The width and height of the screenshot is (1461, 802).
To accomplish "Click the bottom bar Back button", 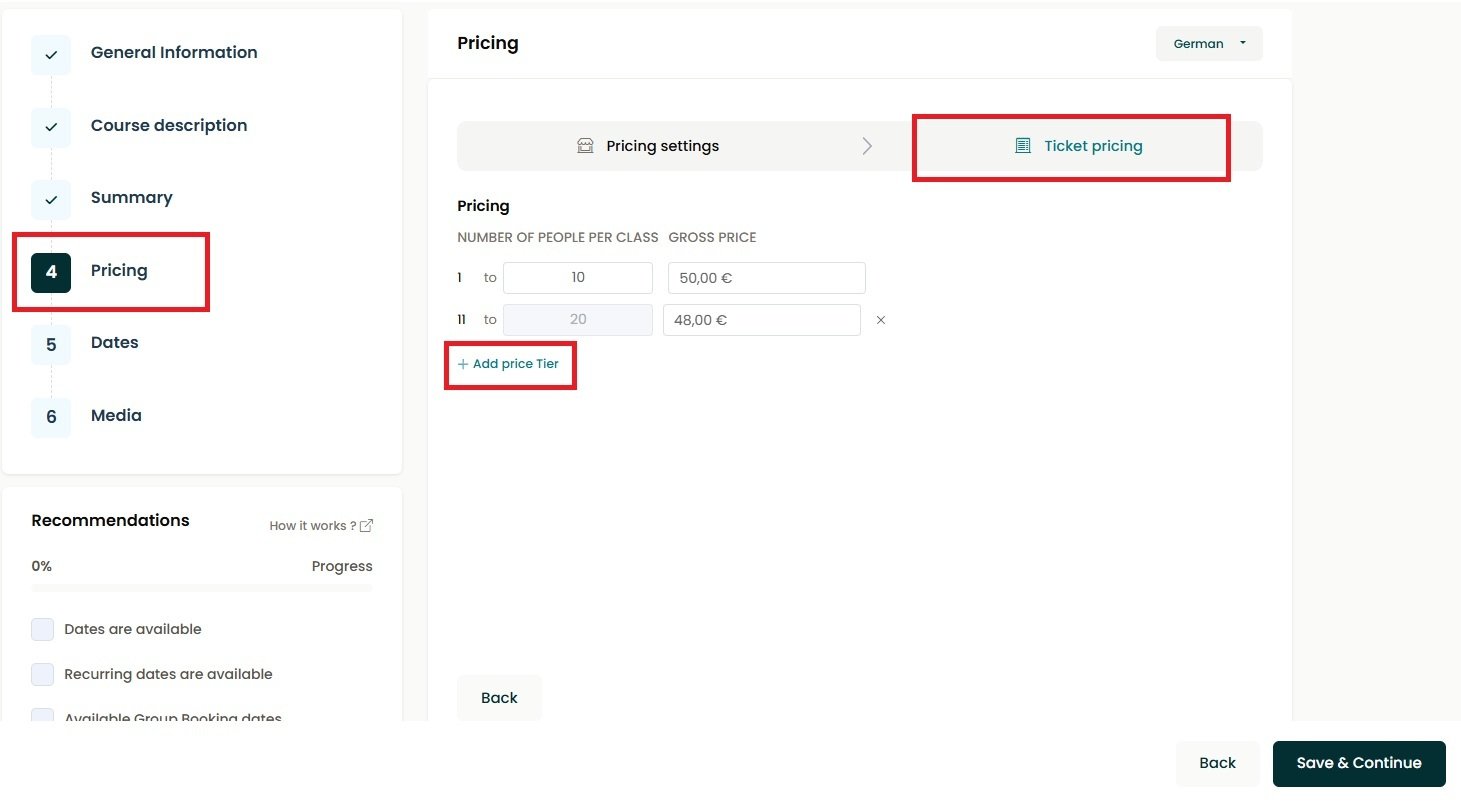I will [1217, 763].
